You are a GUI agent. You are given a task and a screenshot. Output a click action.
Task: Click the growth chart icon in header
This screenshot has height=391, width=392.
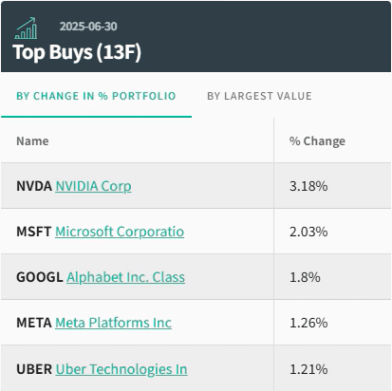tap(26, 28)
